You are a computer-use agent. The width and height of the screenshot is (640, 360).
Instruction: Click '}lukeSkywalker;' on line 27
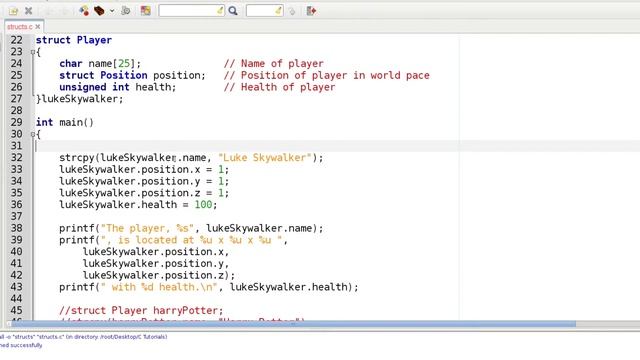[79, 99]
